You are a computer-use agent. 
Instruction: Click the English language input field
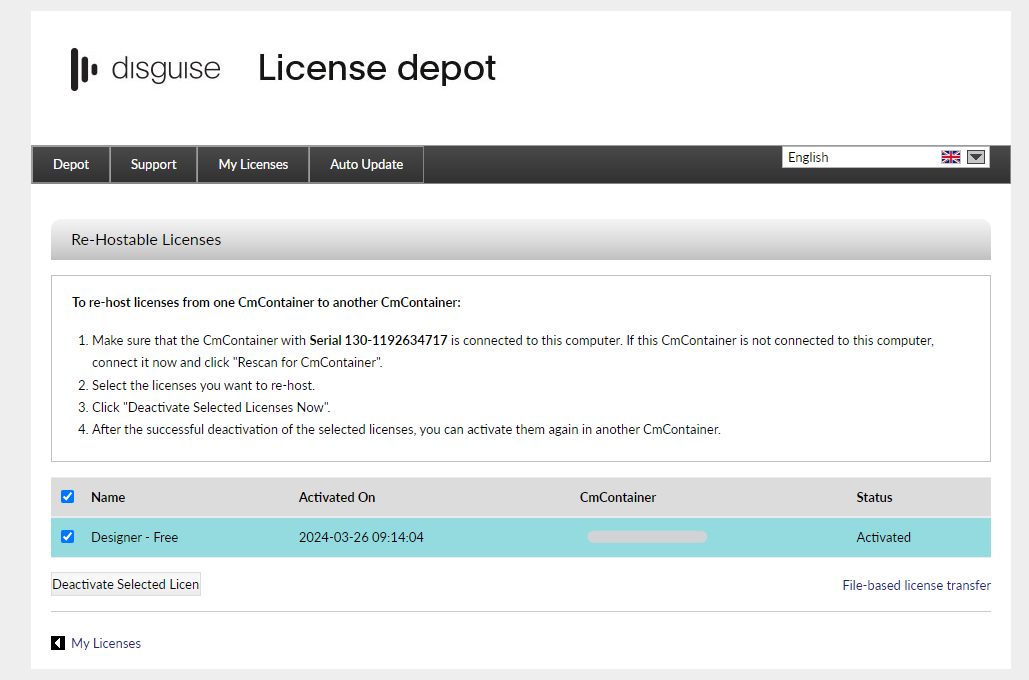(x=860, y=157)
